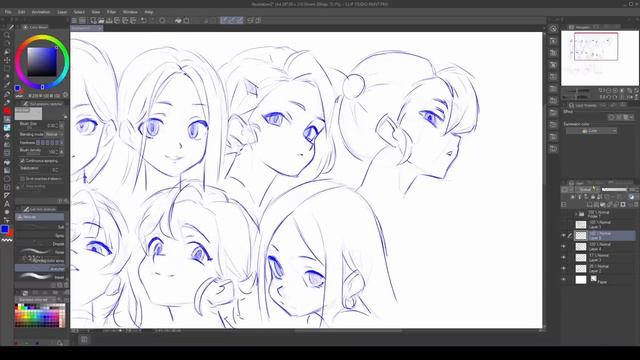Screen dimensions: 640x360
Task: Select the Running color area brush
Action: 40,260
